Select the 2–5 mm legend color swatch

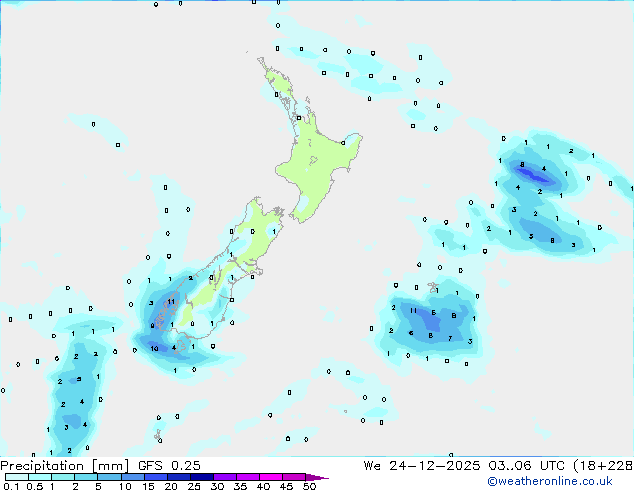[x=86, y=477]
